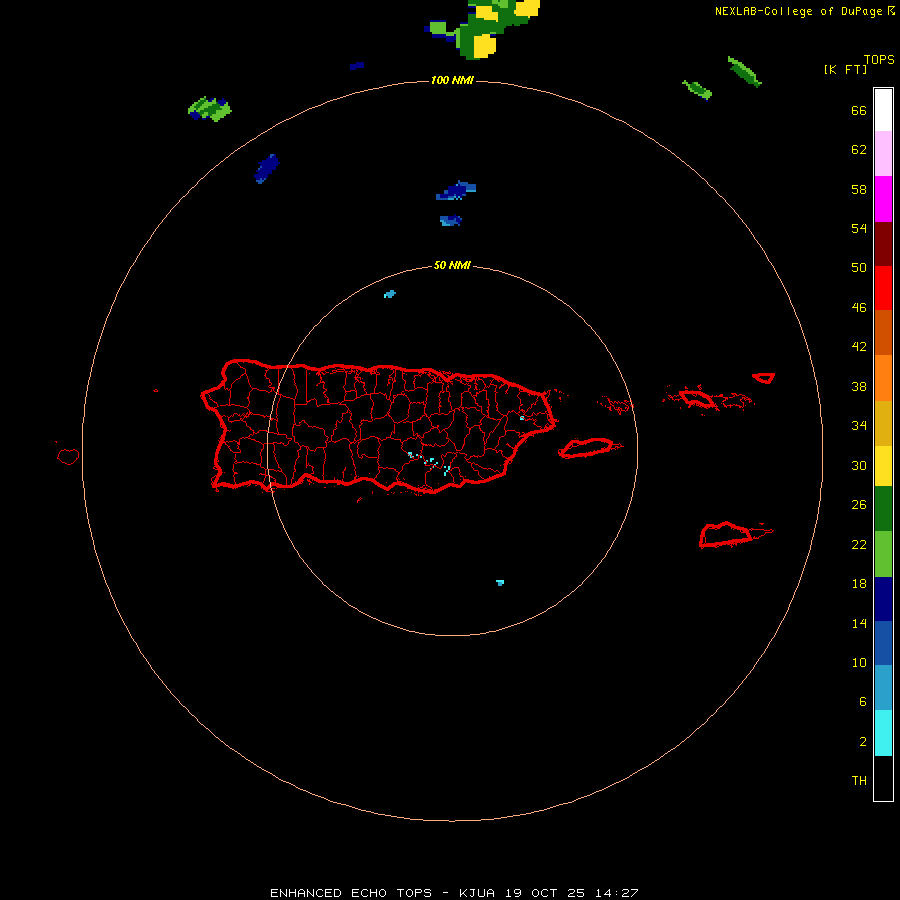Click the 6 legend value
The width and height of the screenshot is (900, 900).
tap(863, 702)
